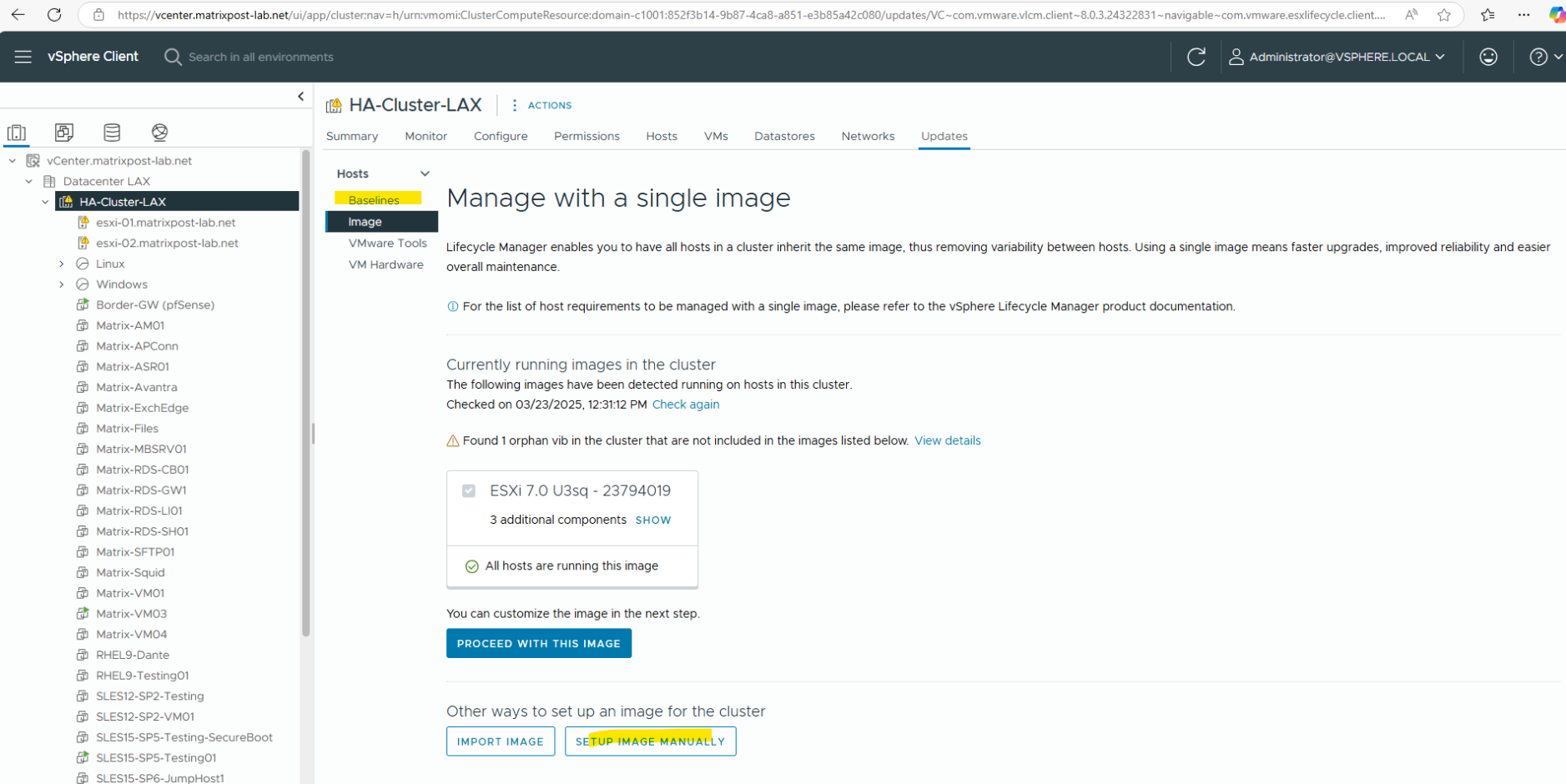This screenshot has width=1566, height=784.
Task: Click the browser address bar URL
Action: click(x=751, y=14)
